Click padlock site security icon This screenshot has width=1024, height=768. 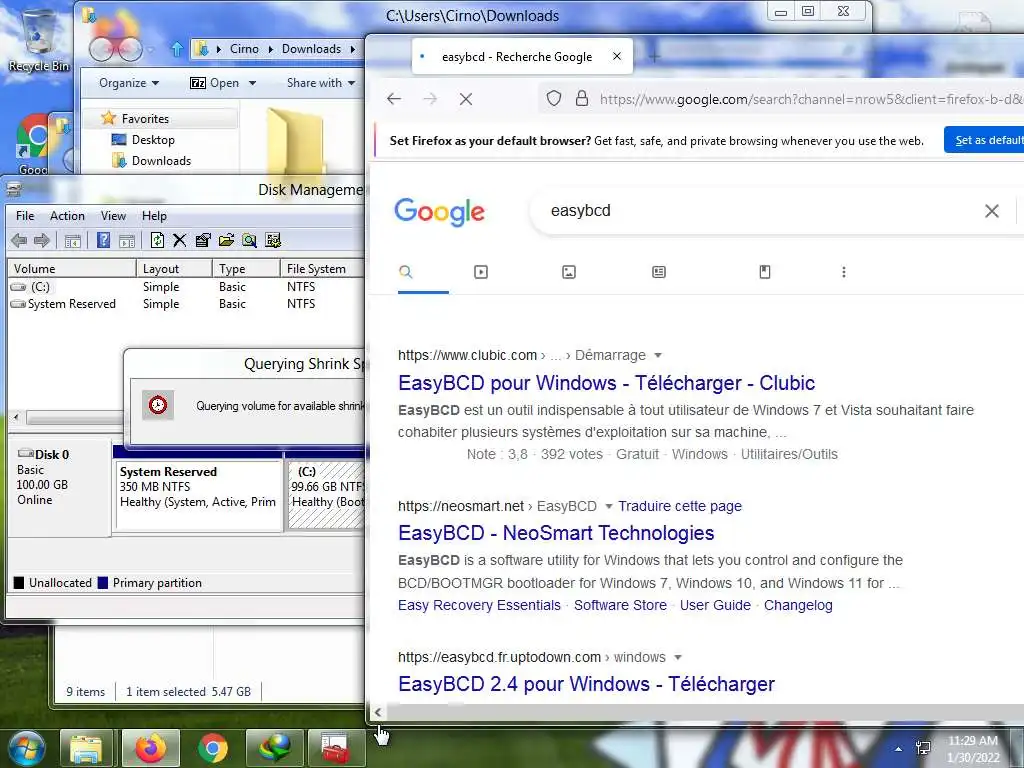[581, 99]
